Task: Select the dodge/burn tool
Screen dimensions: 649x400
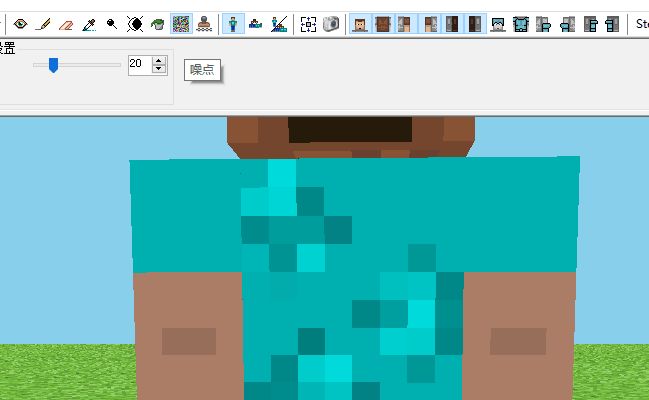Action: click(x=112, y=24)
